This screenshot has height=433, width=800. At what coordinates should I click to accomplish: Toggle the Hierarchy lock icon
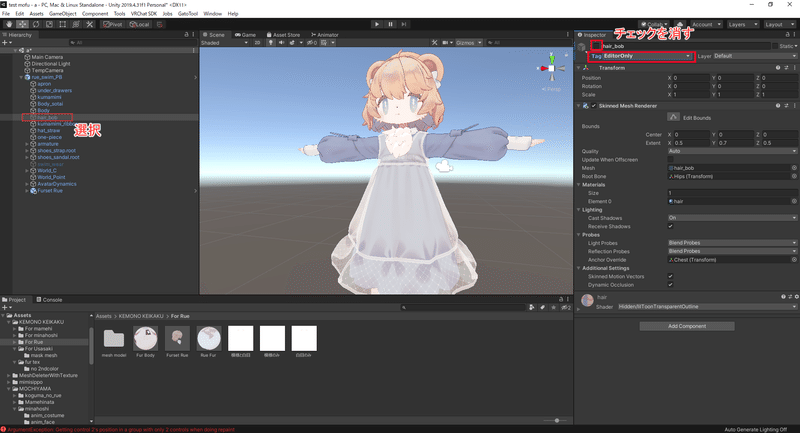(186, 35)
